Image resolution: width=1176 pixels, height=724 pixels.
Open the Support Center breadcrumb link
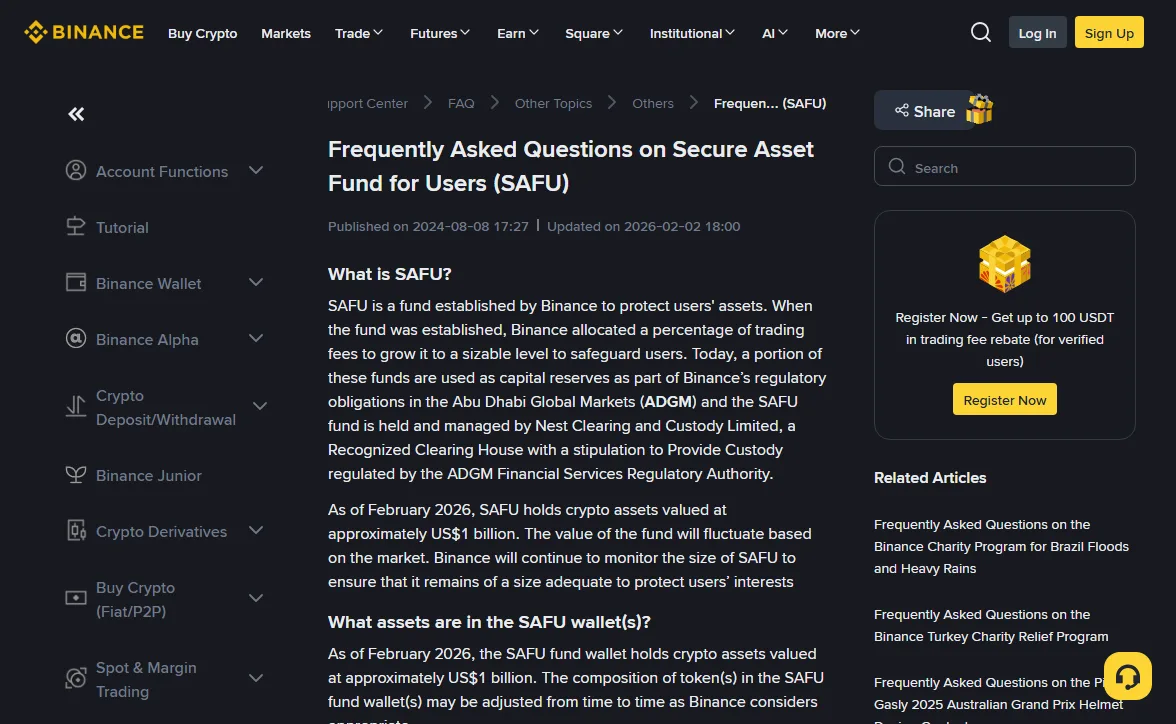coord(368,104)
